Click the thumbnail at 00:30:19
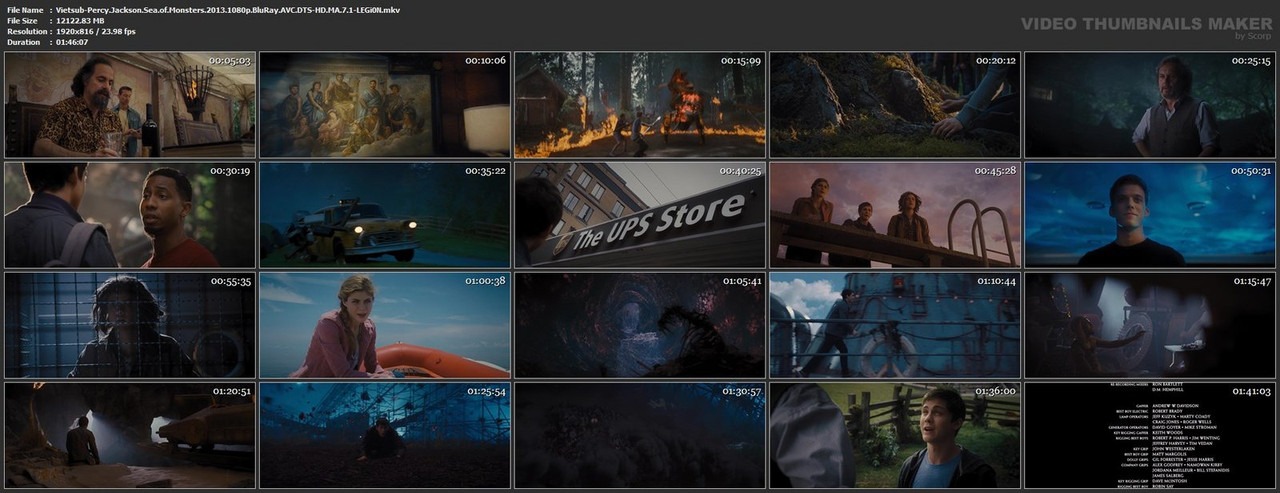 [x=130, y=215]
